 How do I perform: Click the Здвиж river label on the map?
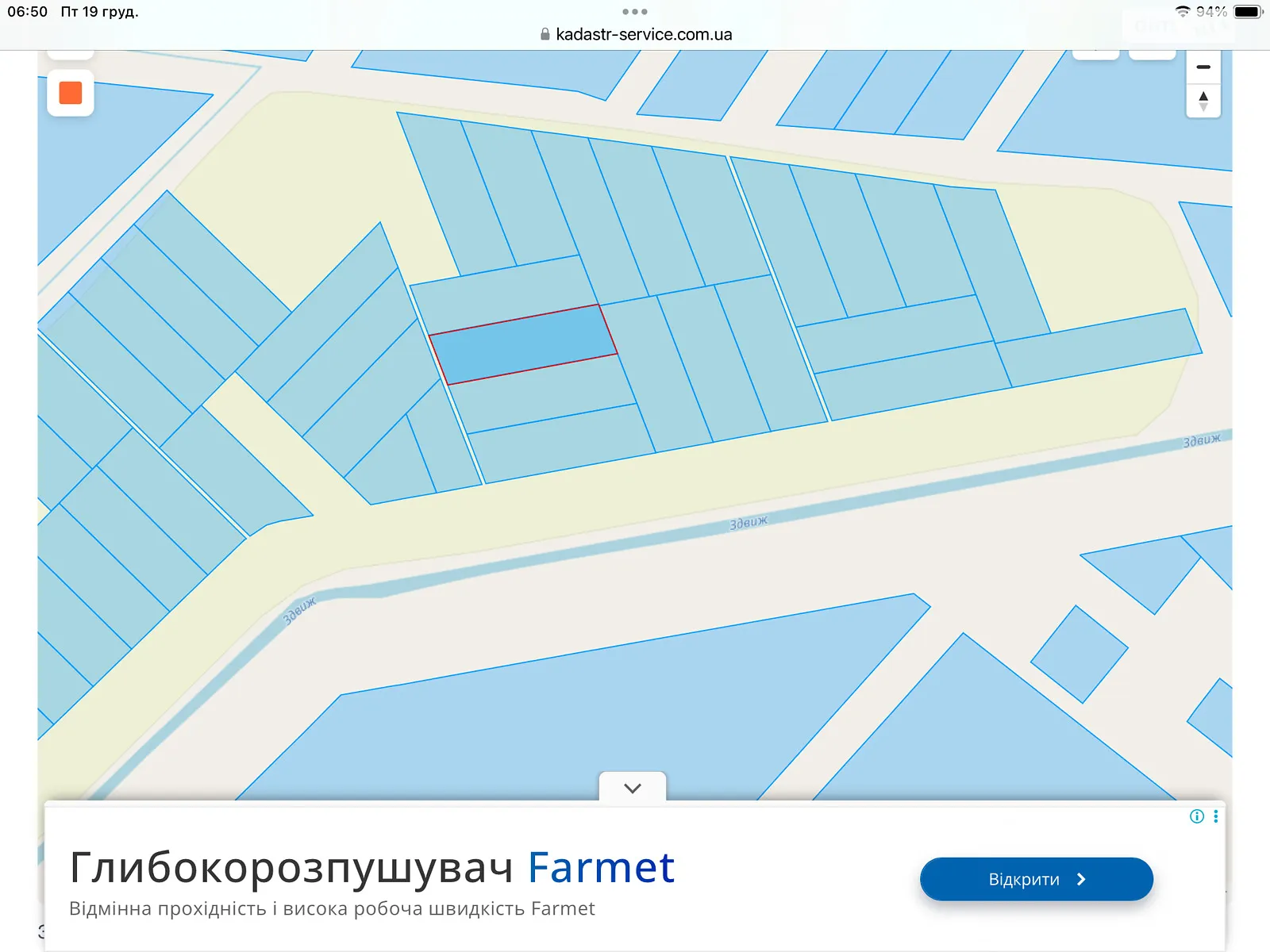click(749, 524)
